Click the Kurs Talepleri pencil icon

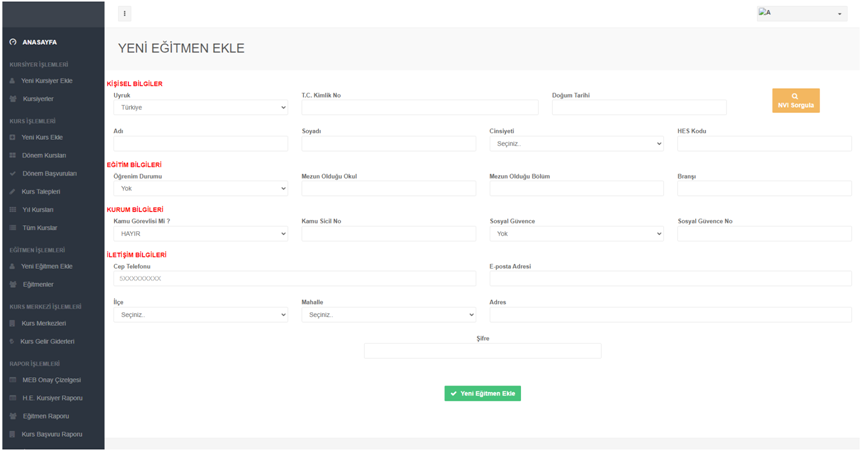click(x=13, y=192)
